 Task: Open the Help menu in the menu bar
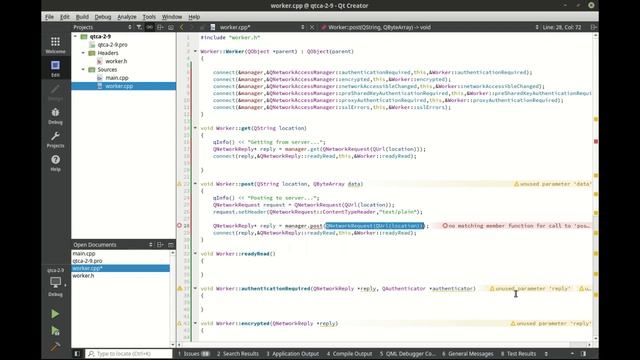click(x=194, y=17)
